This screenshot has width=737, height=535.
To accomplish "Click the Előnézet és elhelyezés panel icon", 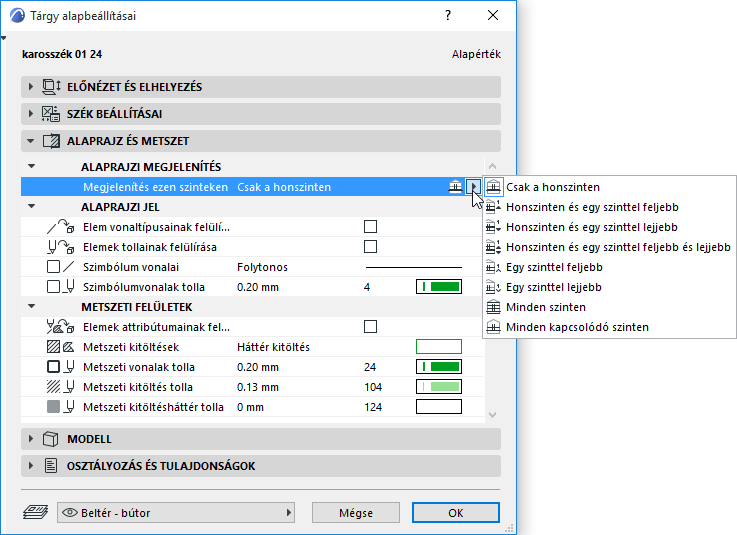I will 51,87.
